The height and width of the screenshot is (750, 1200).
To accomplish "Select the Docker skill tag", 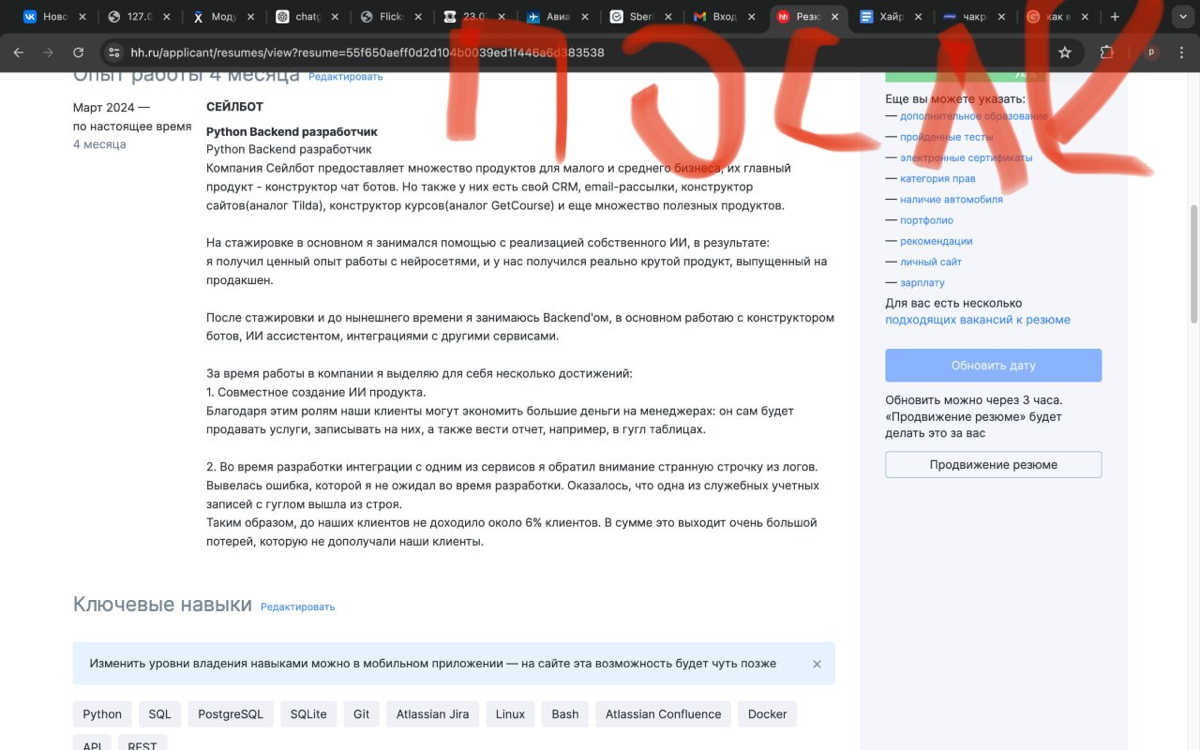I will tap(767, 714).
